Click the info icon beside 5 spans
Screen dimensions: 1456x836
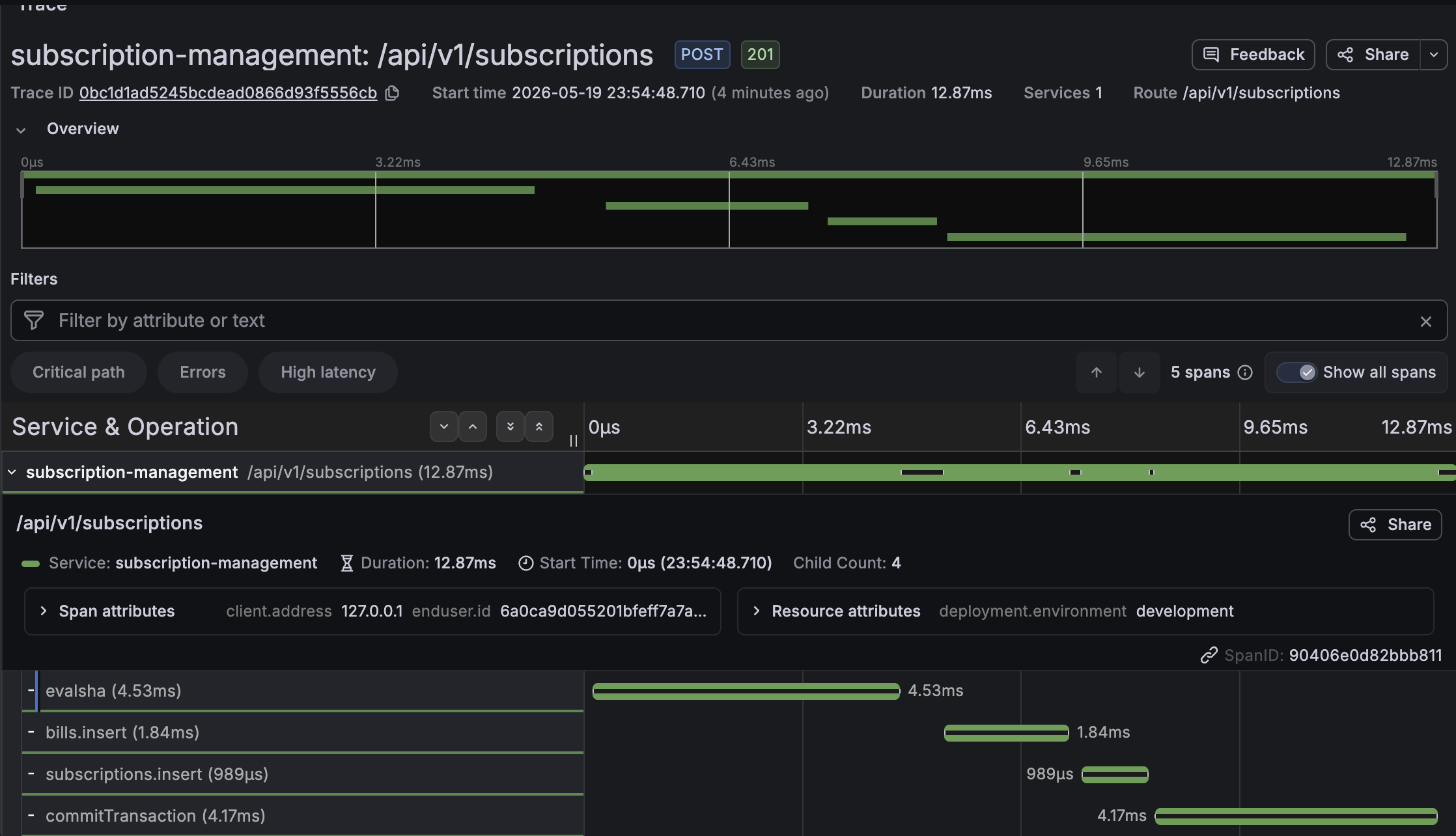(x=1245, y=372)
